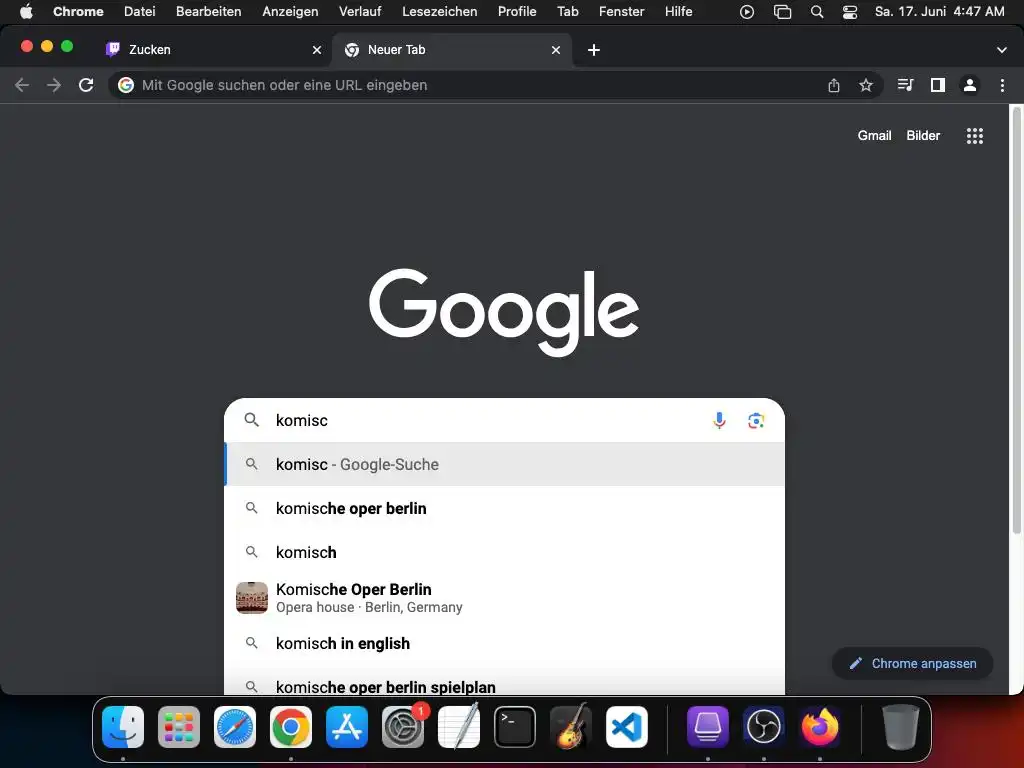Image resolution: width=1024 pixels, height=768 pixels.
Task: Click the play circle menu bar icon
Action: [x=746, y=12]
